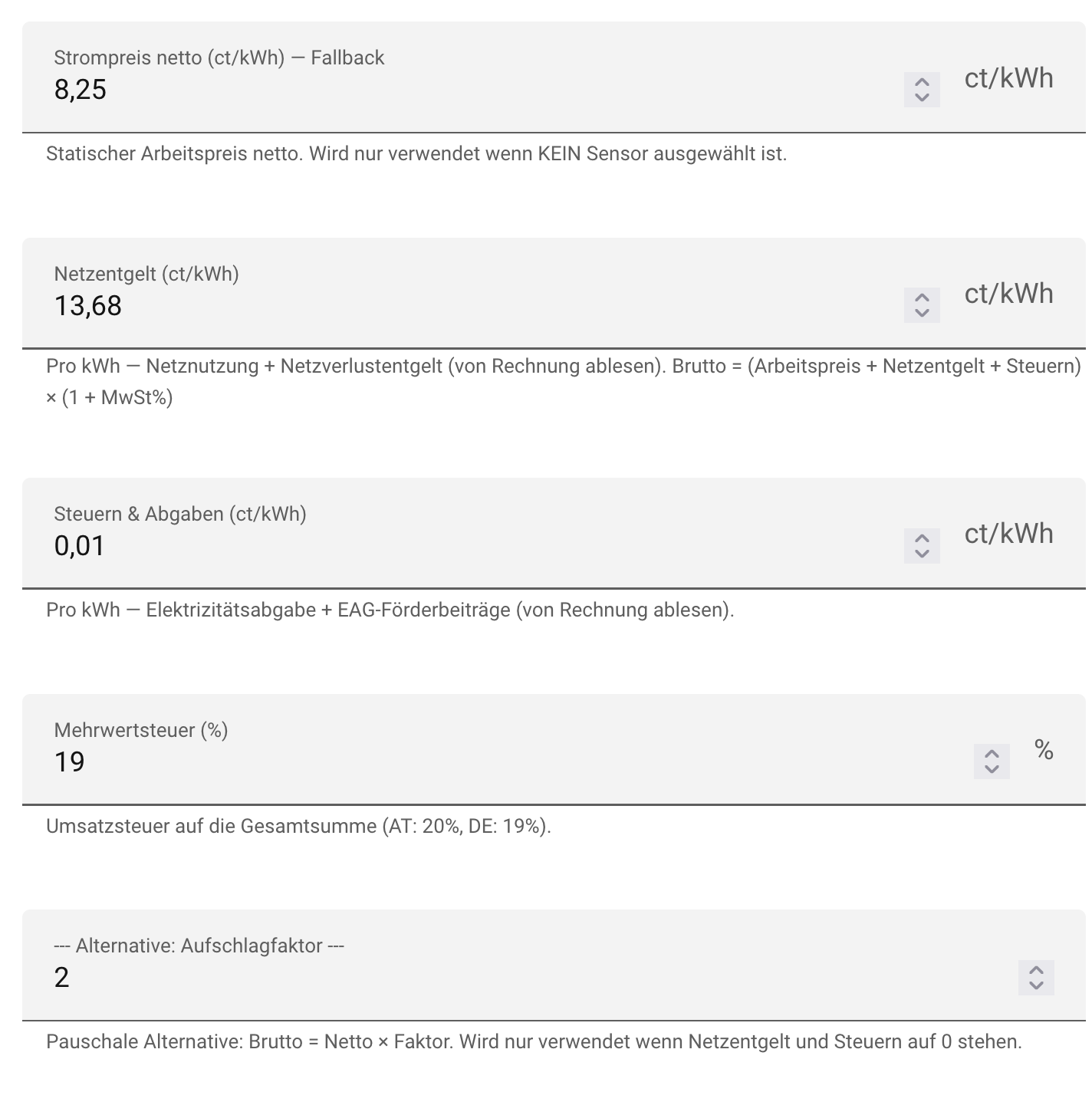This screenshot has width=1092, height=1115.
Task: Click the Mehrwertsteuer (%) field label
Action: [141, 730]
